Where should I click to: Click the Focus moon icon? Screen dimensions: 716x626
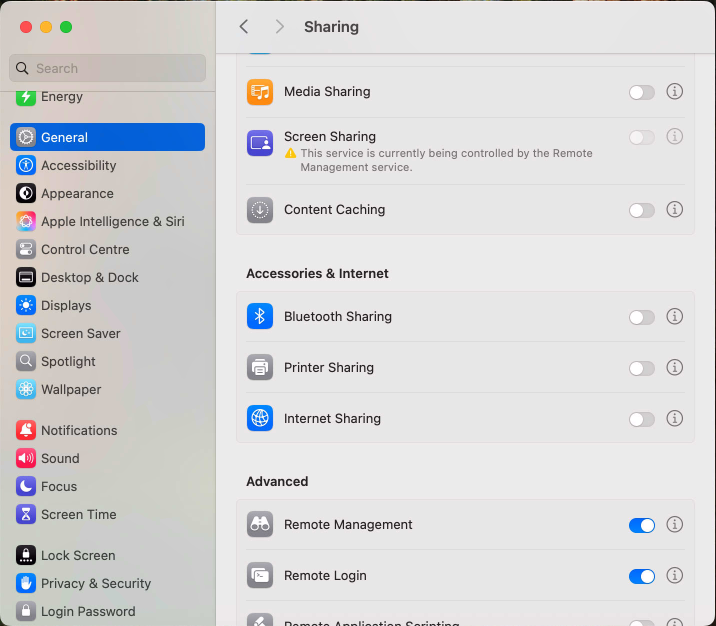[26, 486]
